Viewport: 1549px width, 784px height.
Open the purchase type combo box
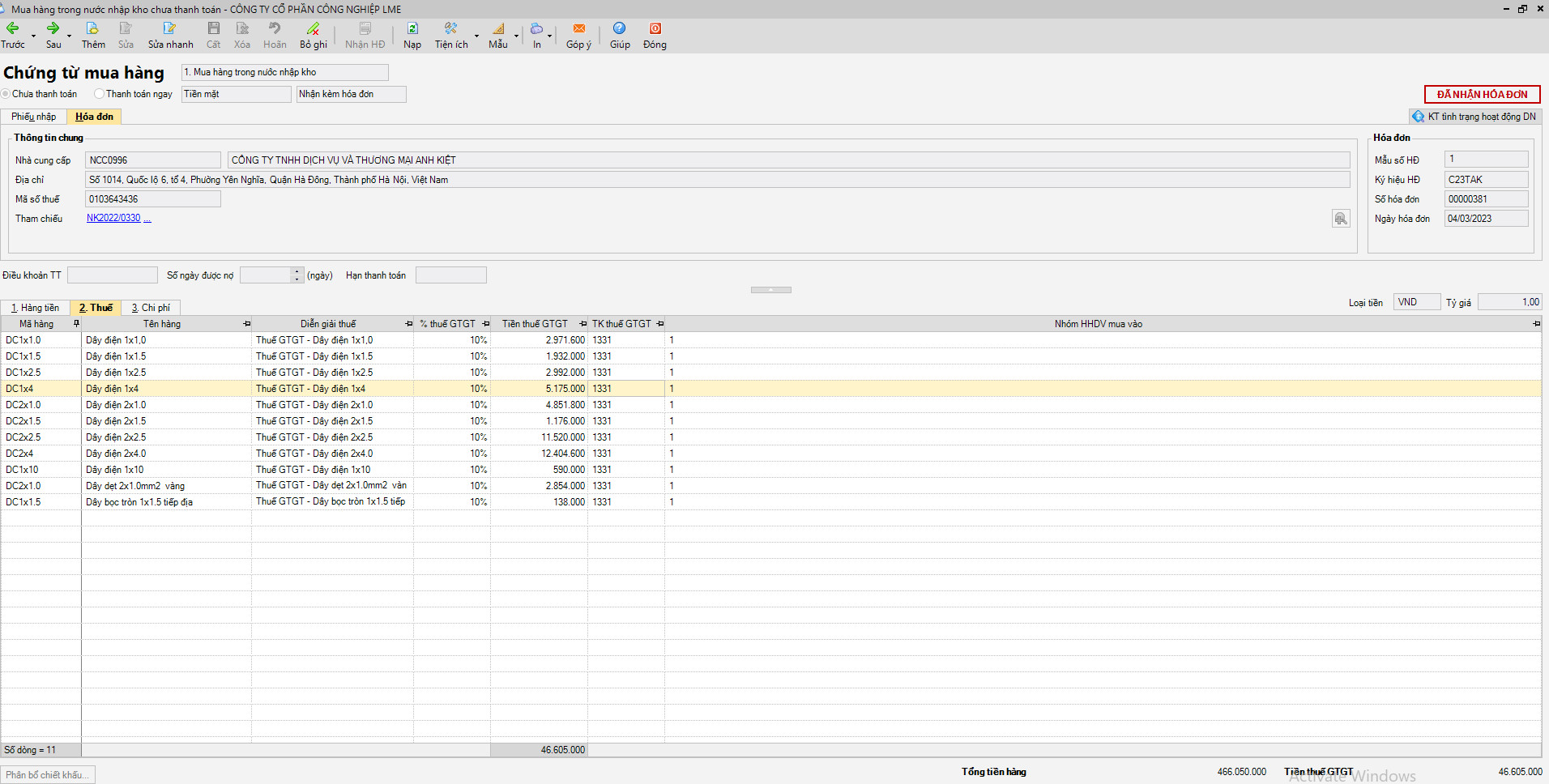click(285, 72)
